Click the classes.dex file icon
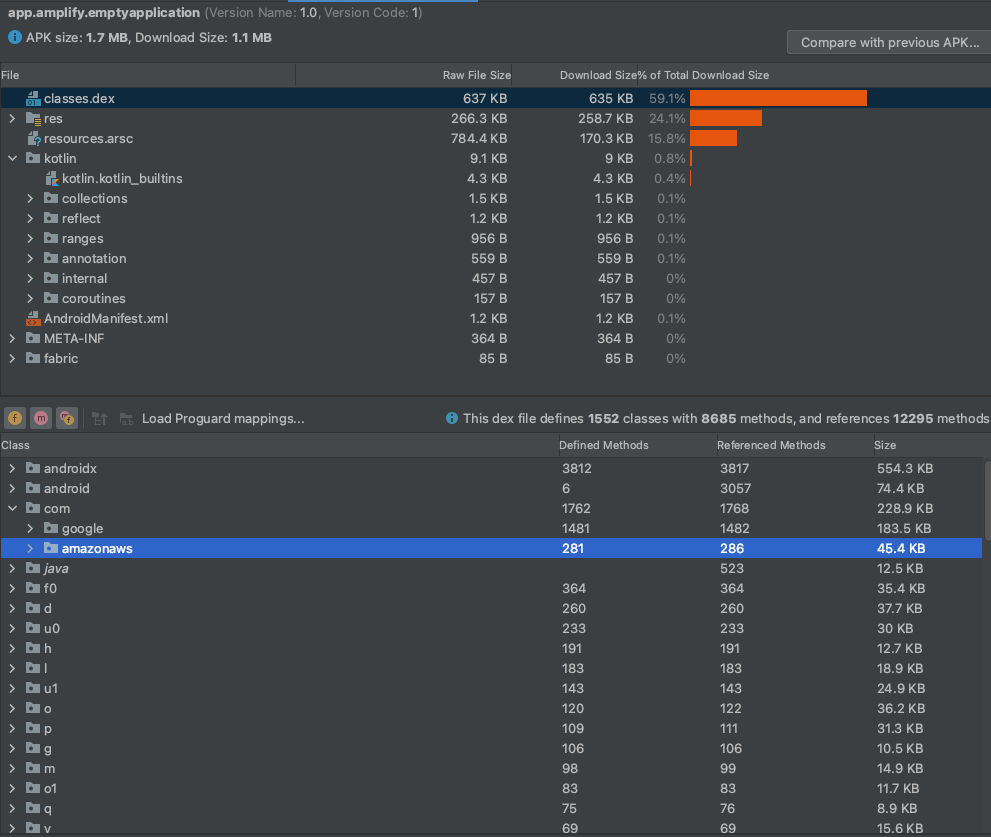Viewport: 991px width, 837px height. [x=33, y=98]
